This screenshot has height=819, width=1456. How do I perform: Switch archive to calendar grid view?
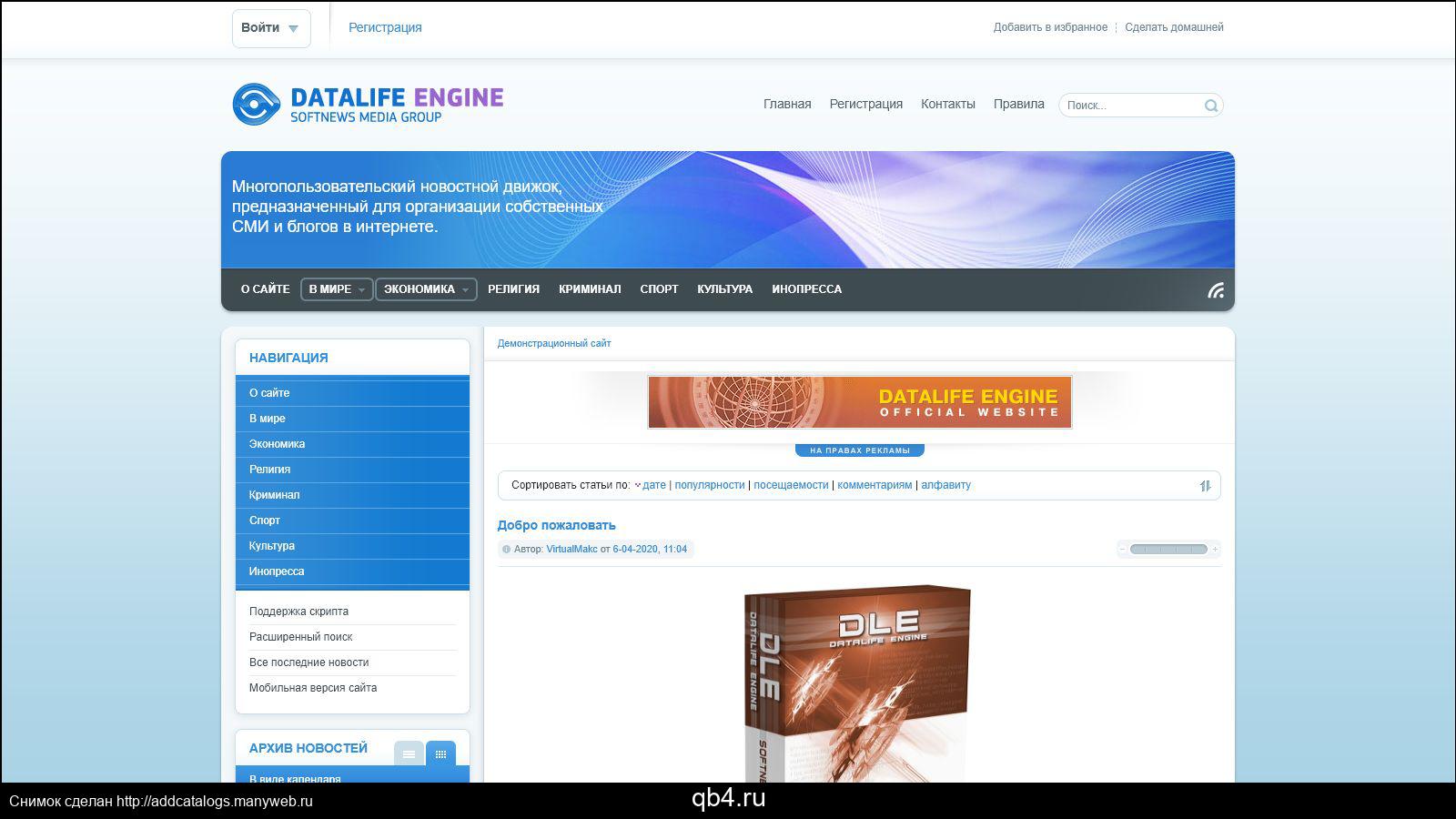pyautogui.click(x=440, y=754)
